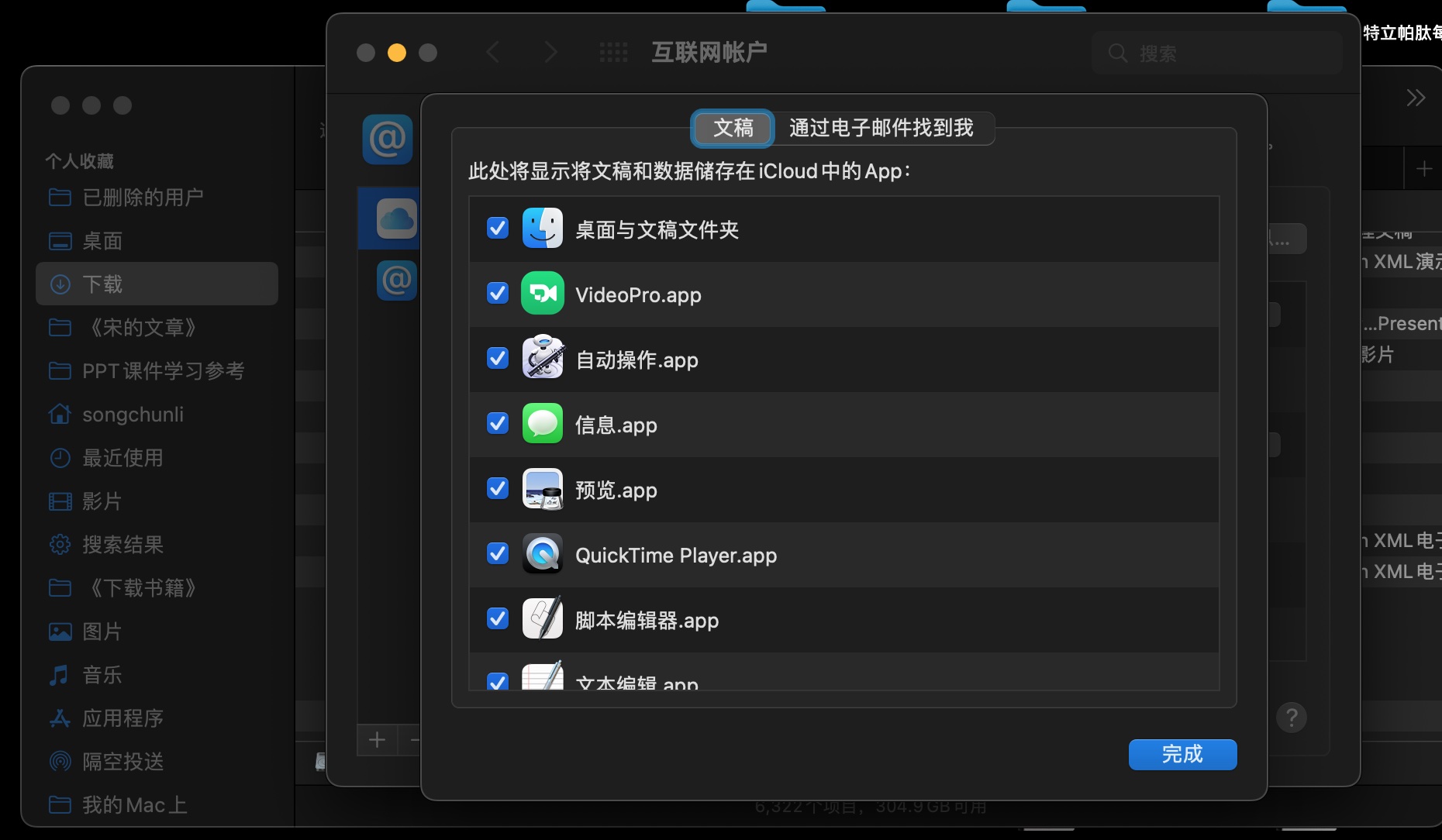This screenshot has height=840, width=1442.
Task: Show all preferences grid icon
Action: coord(613,53)
